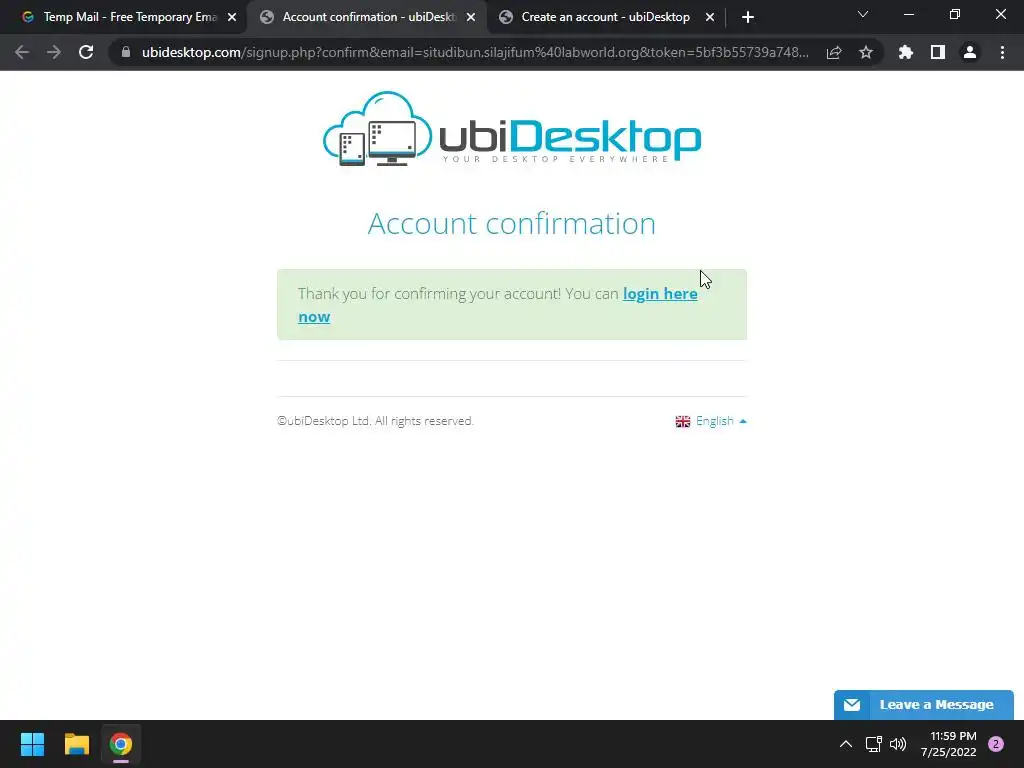Image resolution: width=1024 pixels, height=768 pixels.
Task: Click the tab search chevron
Action: pos(863,14)
